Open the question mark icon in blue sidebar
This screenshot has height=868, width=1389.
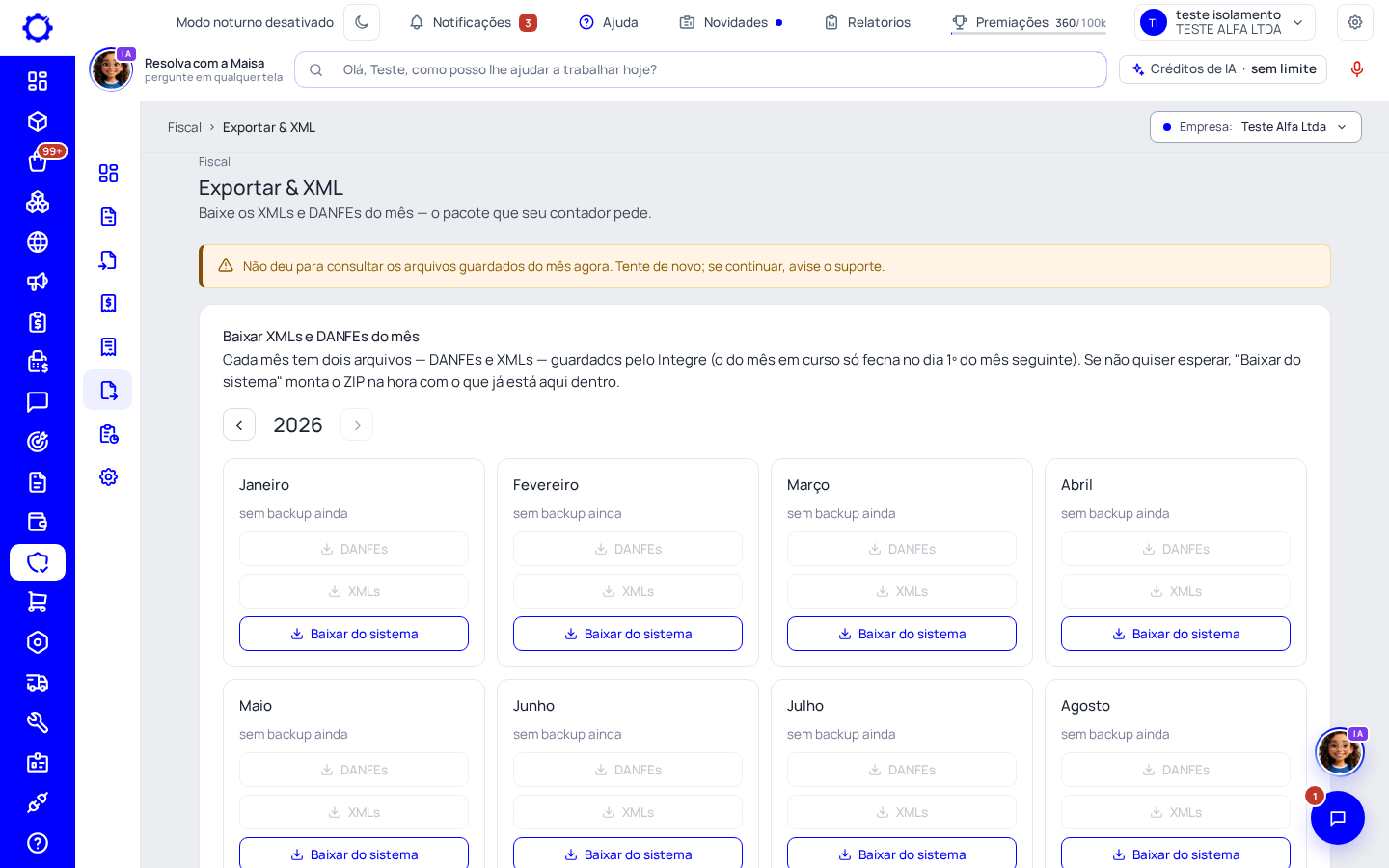[38, 843]
